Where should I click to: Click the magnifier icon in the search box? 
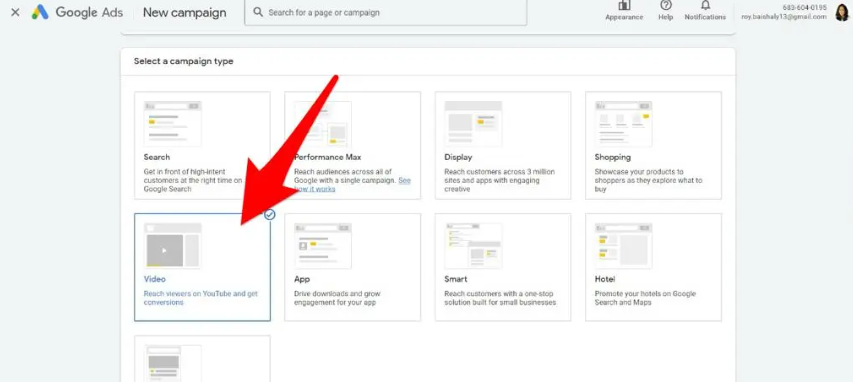[258, 12]
